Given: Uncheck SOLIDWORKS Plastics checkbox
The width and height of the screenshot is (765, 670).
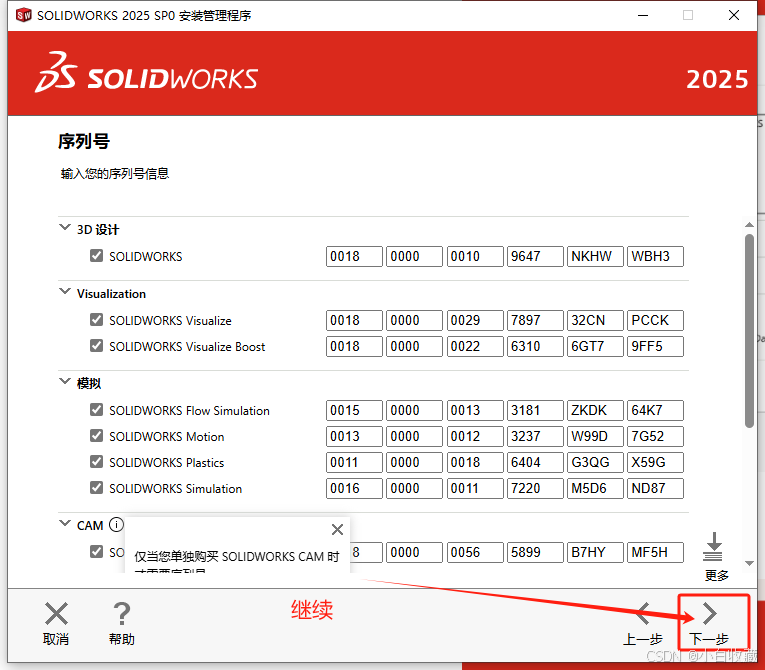Looking at the screenshot, I should (x=97, y=461).
